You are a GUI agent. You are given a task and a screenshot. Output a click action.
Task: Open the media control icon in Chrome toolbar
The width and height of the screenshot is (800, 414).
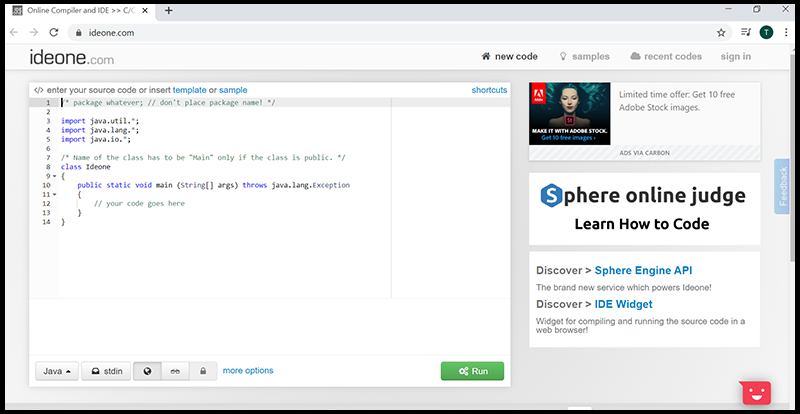pos(746,33)
